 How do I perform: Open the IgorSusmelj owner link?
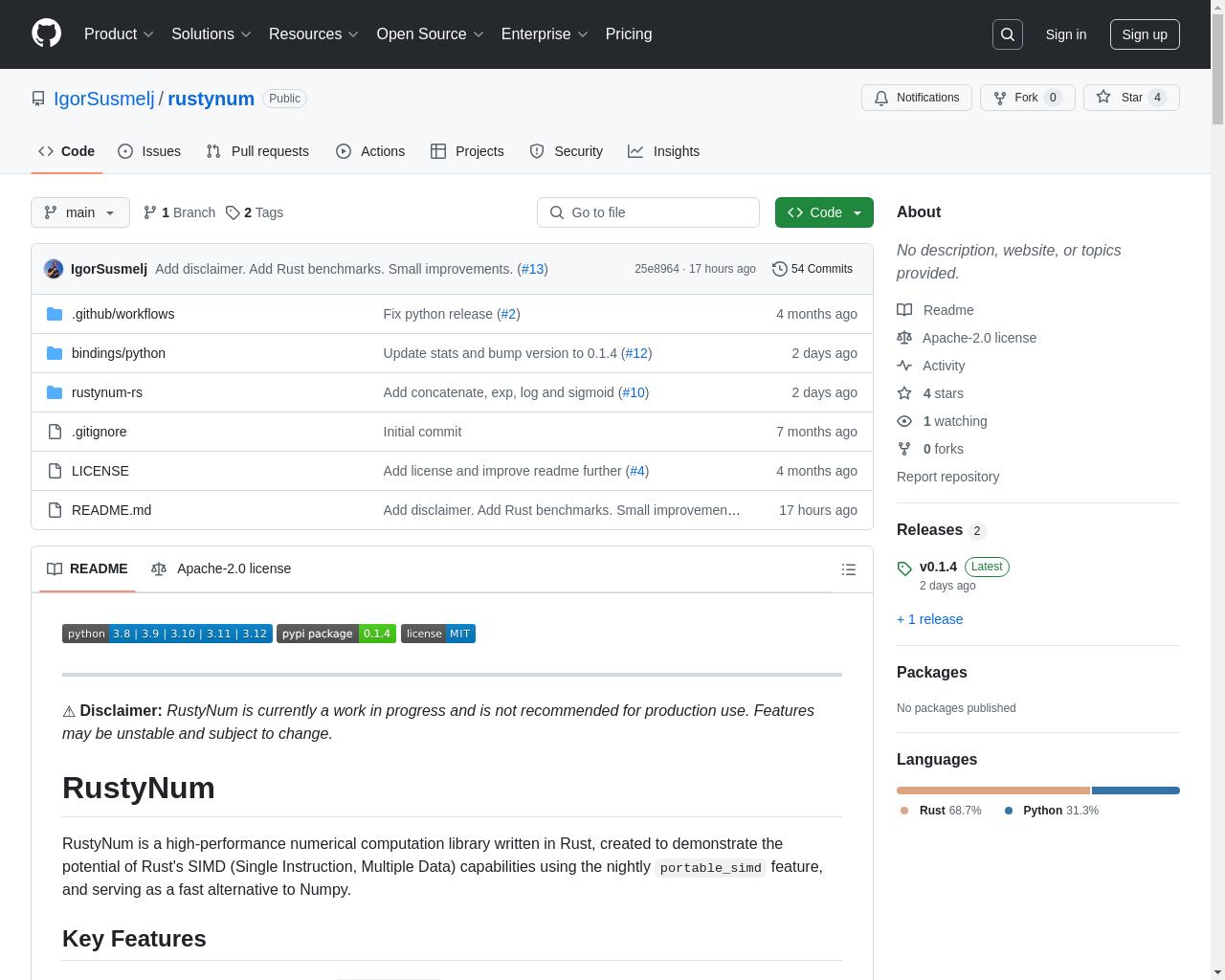[104, 99]
